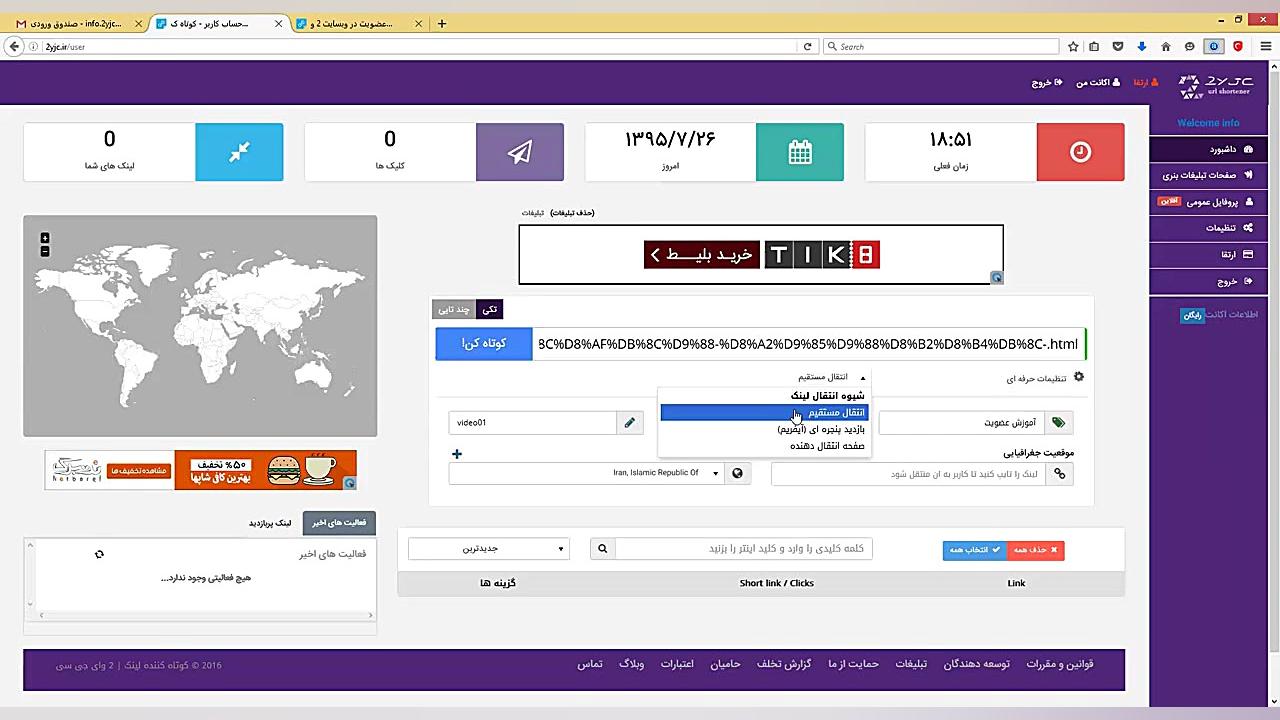
Task: Click orange ارتقا link in top header
Action: click(1146, 83)
